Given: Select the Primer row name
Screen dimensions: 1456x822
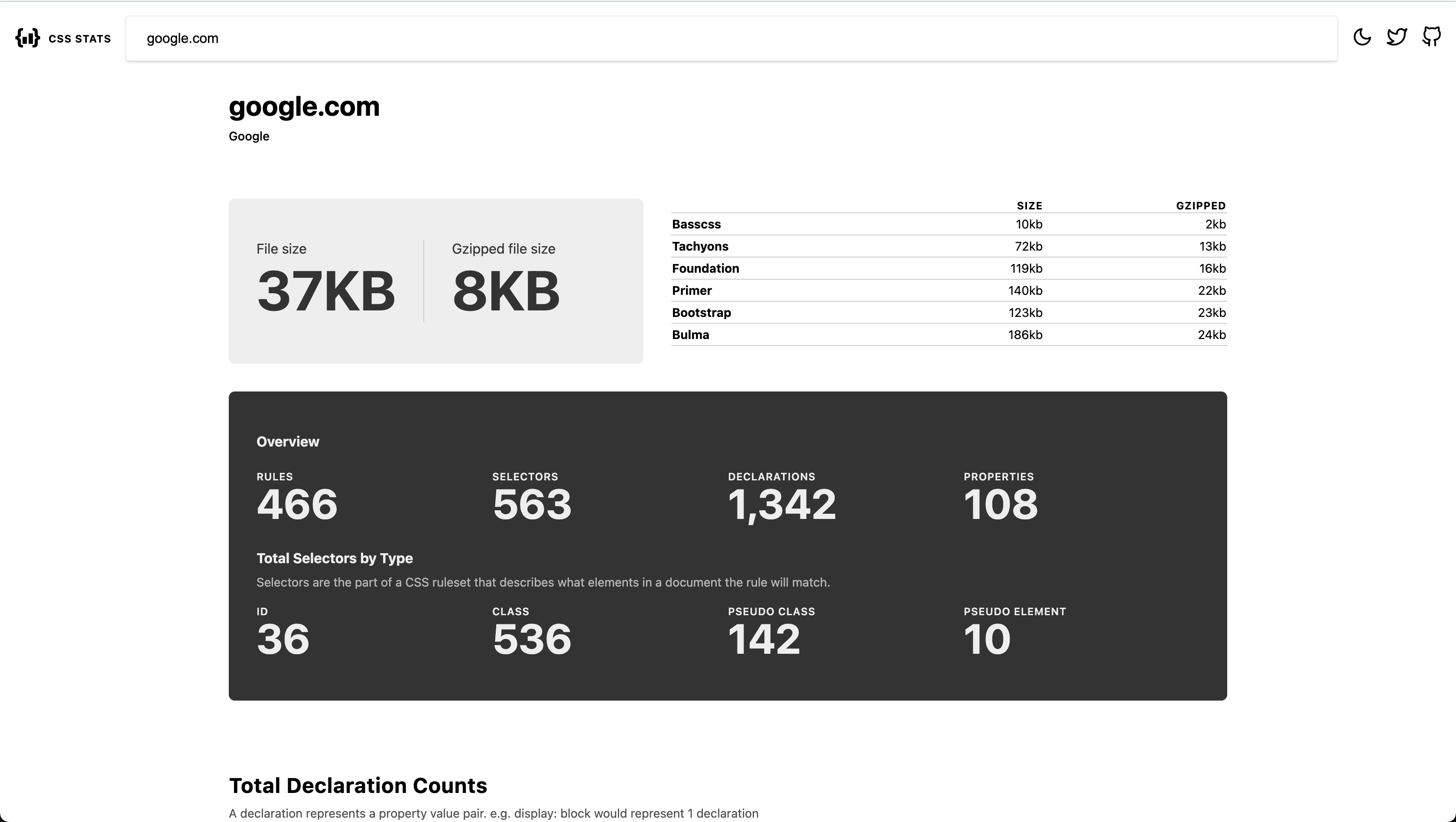Looking at the screenshot, I should (x=692, y=290).
